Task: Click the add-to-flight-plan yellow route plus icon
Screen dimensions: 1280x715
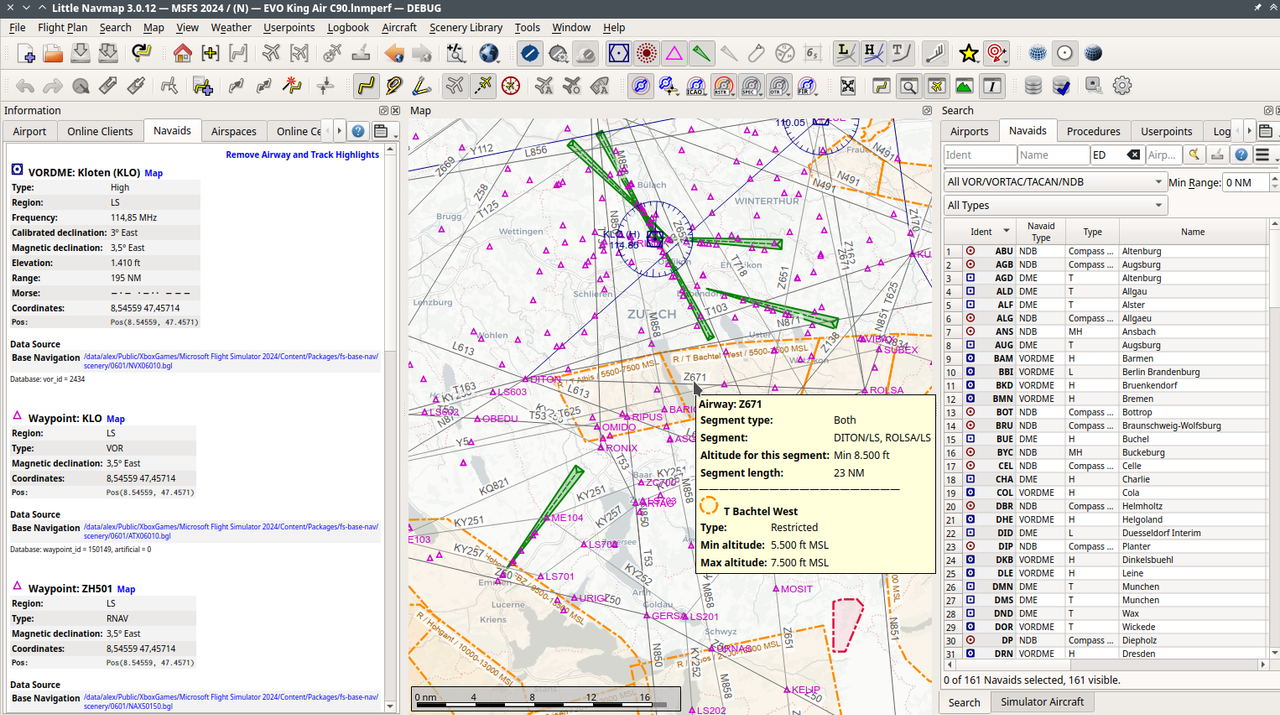Action: tap(203, 86)
